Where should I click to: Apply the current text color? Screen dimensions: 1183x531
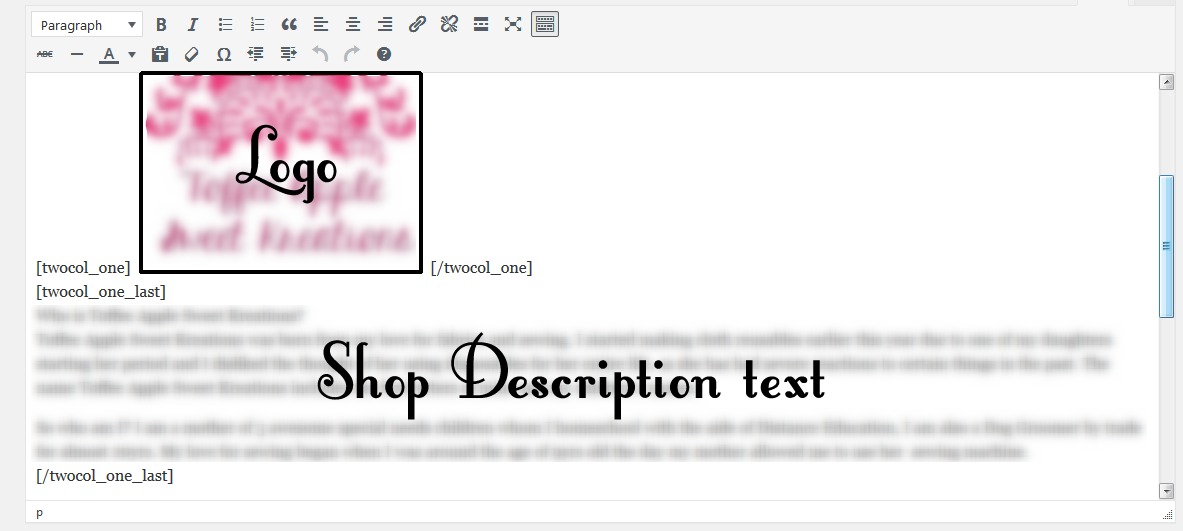pos(110,54)
